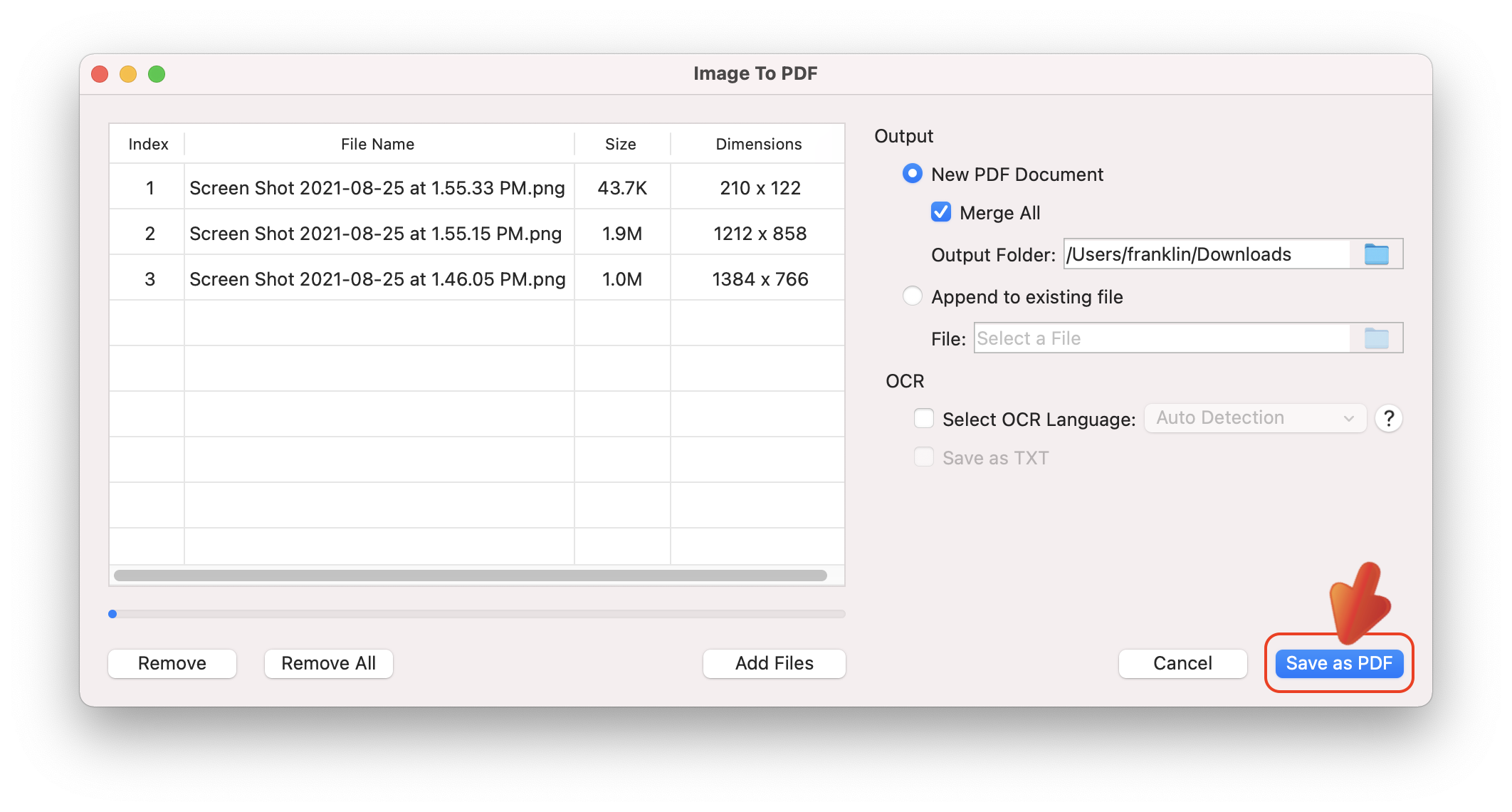The height and width of the screenshot is (812, 1512).
Task: Choose Append to existing file option
Action: pyautogui.click(x=912, y=296)
